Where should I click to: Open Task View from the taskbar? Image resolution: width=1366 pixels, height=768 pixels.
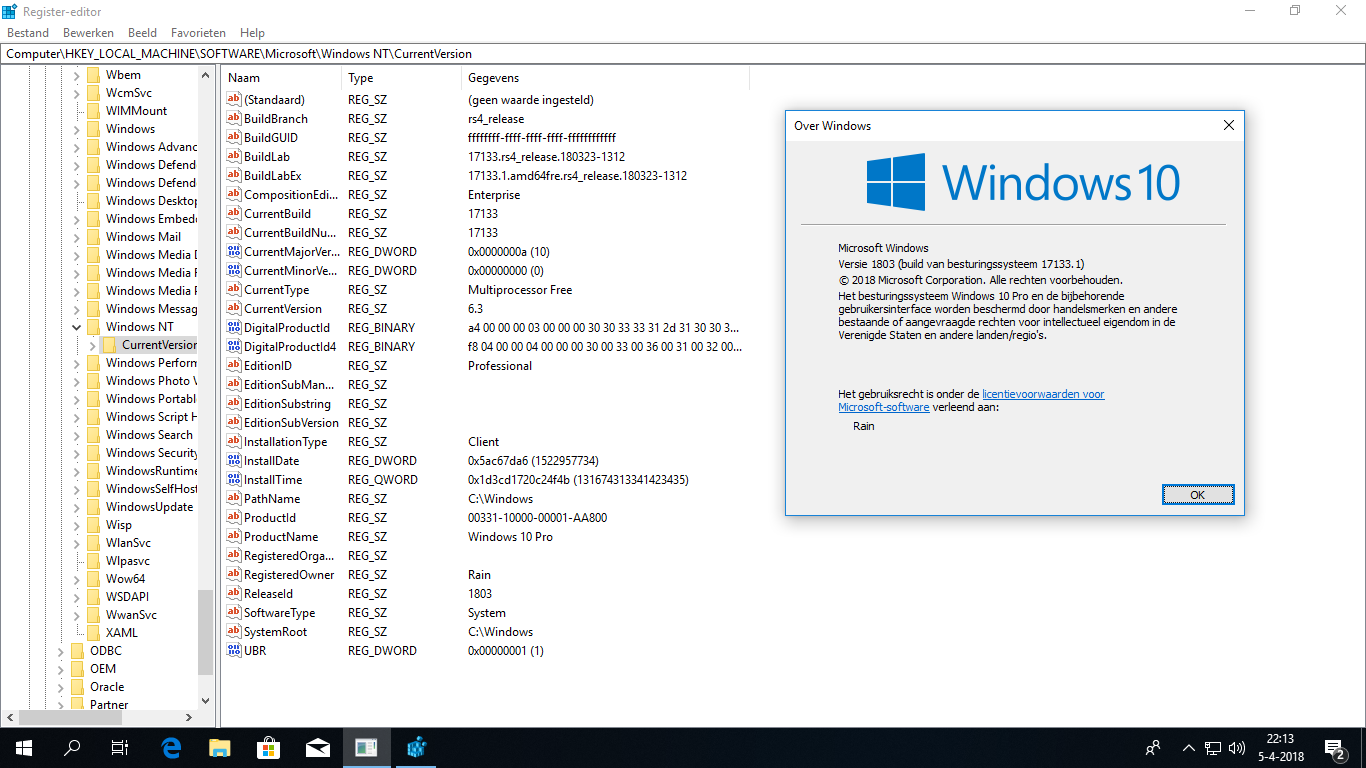click(120, 748)
